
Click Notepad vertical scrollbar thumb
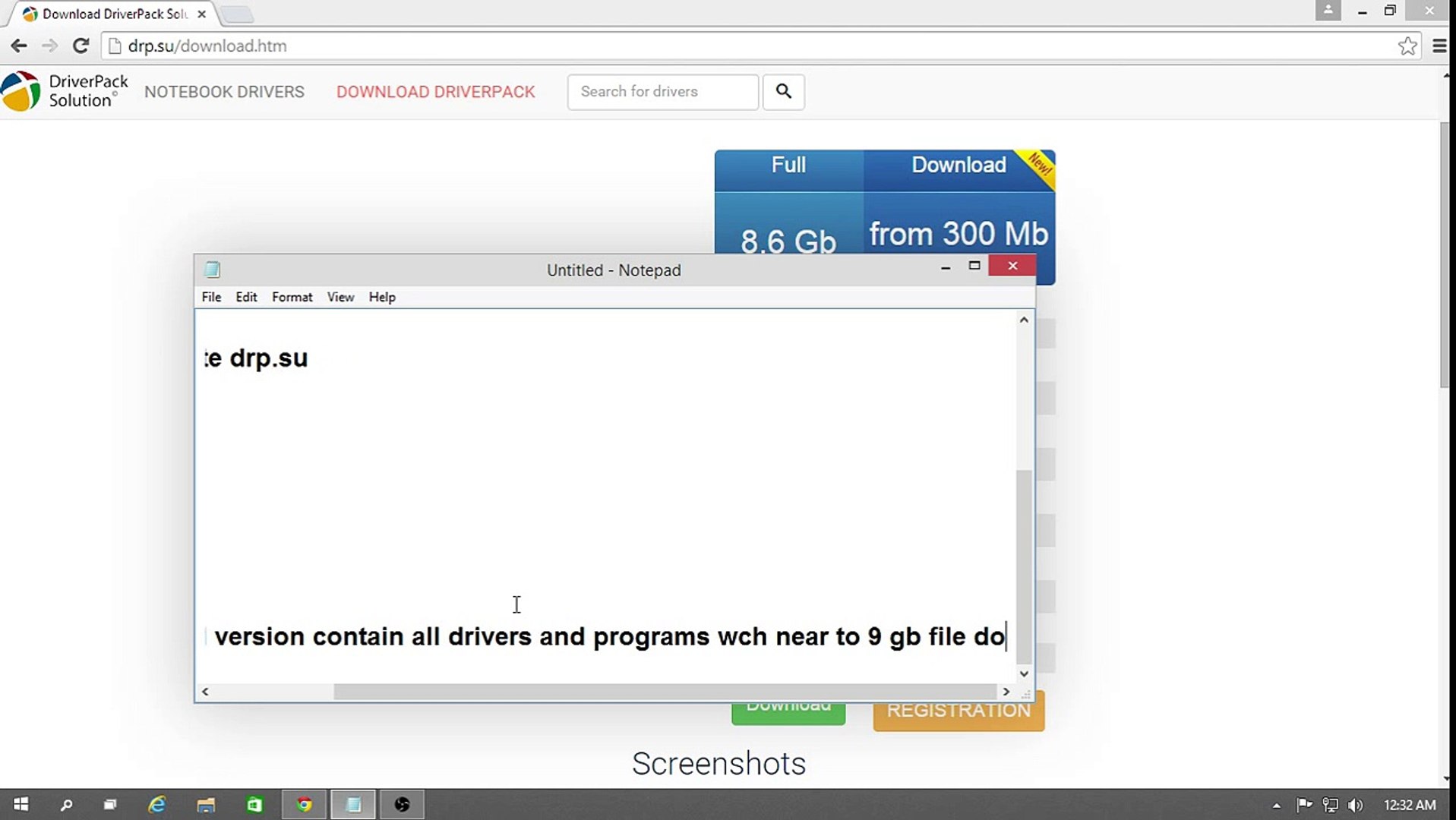[1024, 566]
